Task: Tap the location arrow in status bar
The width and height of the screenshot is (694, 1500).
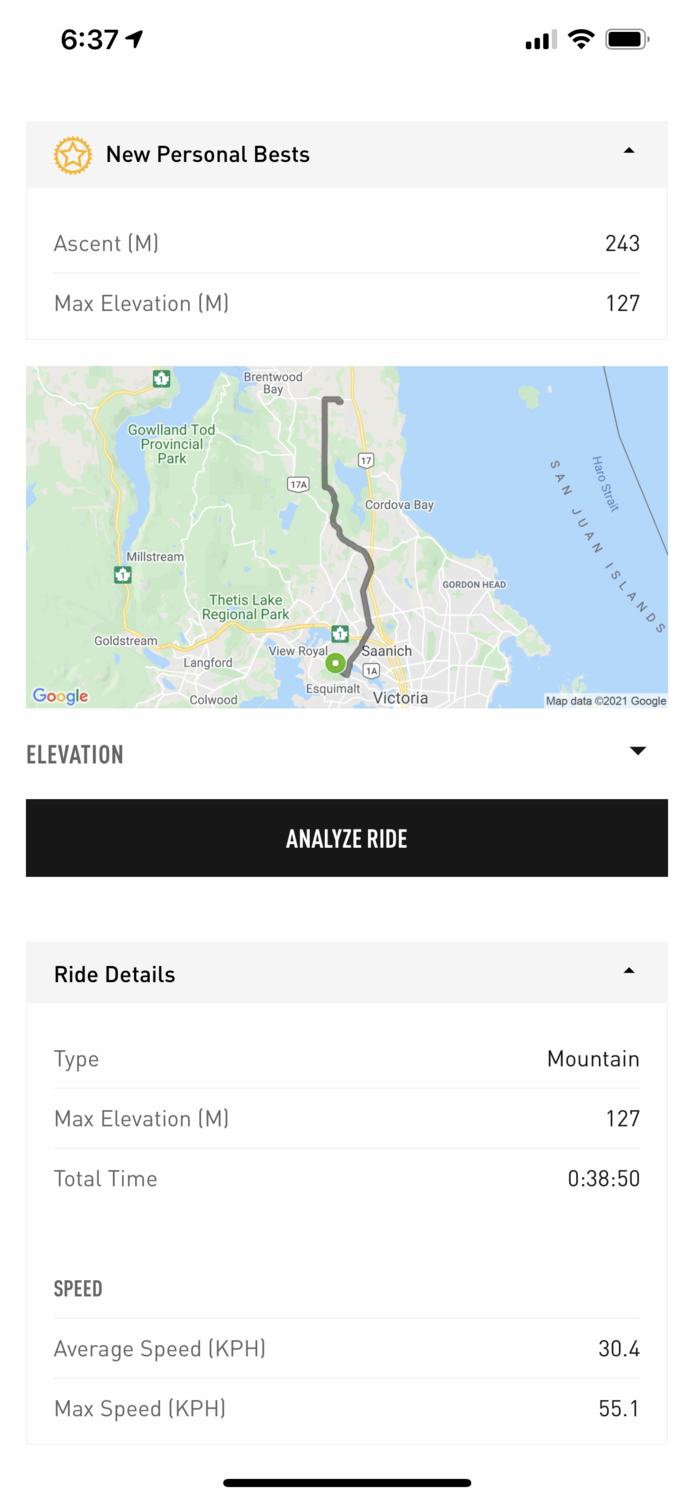Action: (135, 39)
